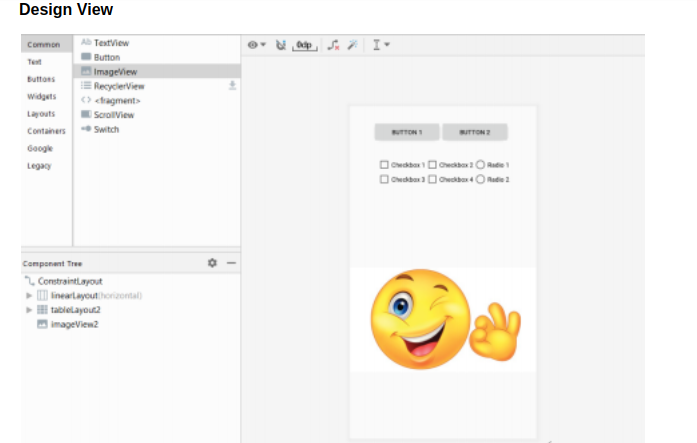Select linearLayout in Component Tree
697x443 pixels.
[x=74, y=295]
